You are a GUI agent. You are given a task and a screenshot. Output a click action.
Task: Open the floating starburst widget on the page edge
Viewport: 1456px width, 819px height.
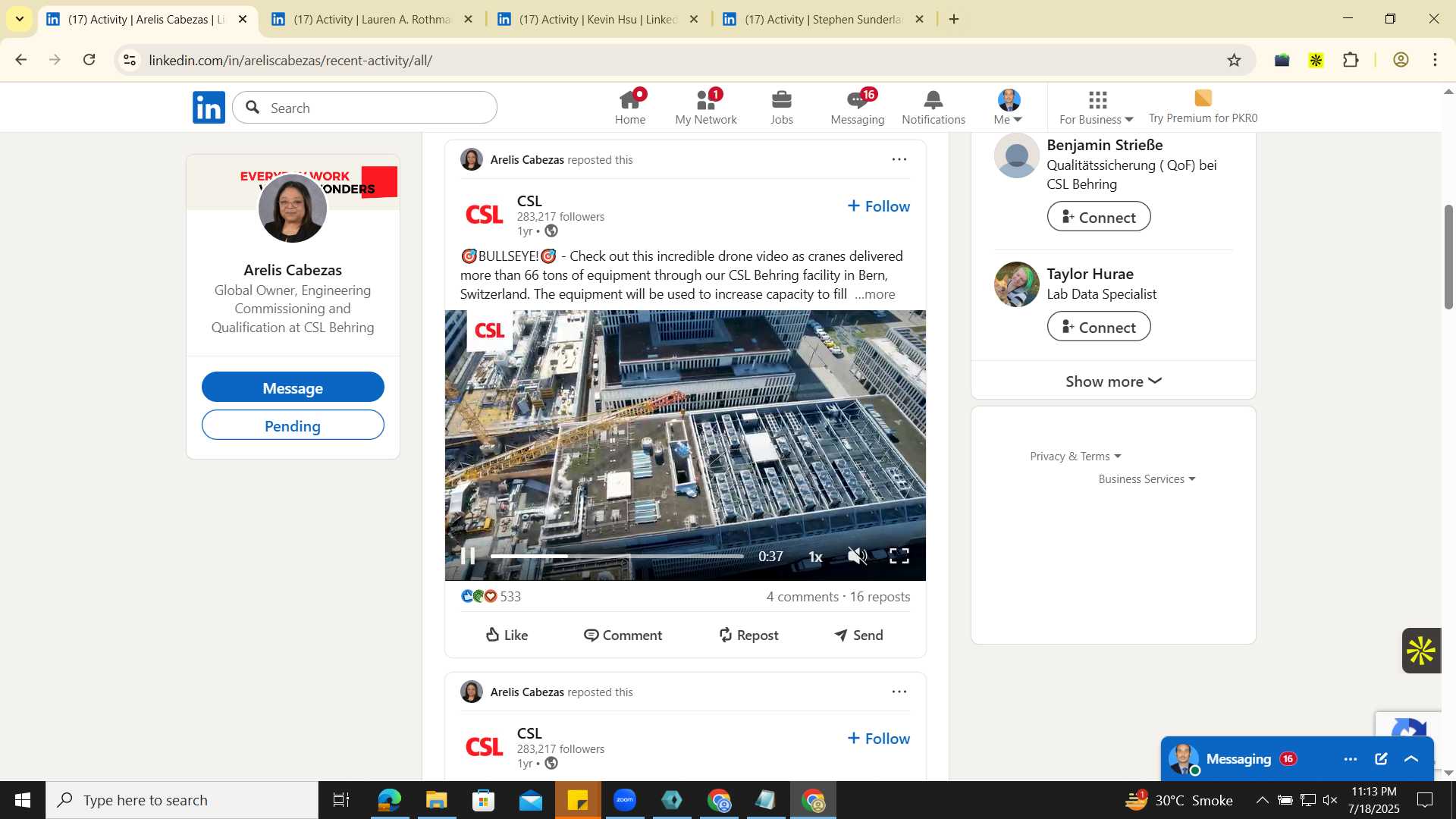click(x=1420, y=650)
